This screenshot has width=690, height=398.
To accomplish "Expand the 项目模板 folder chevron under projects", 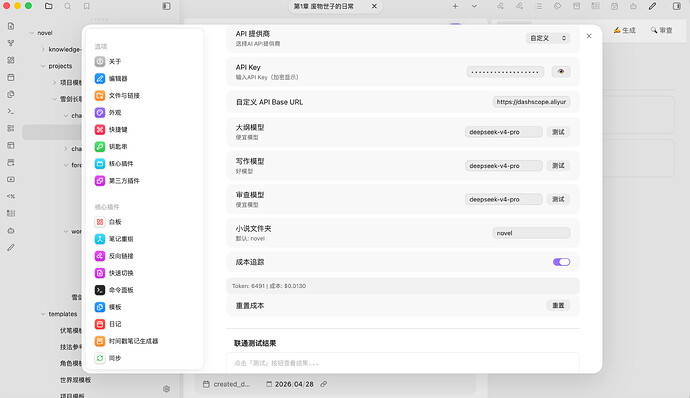I will pos(54,82).
